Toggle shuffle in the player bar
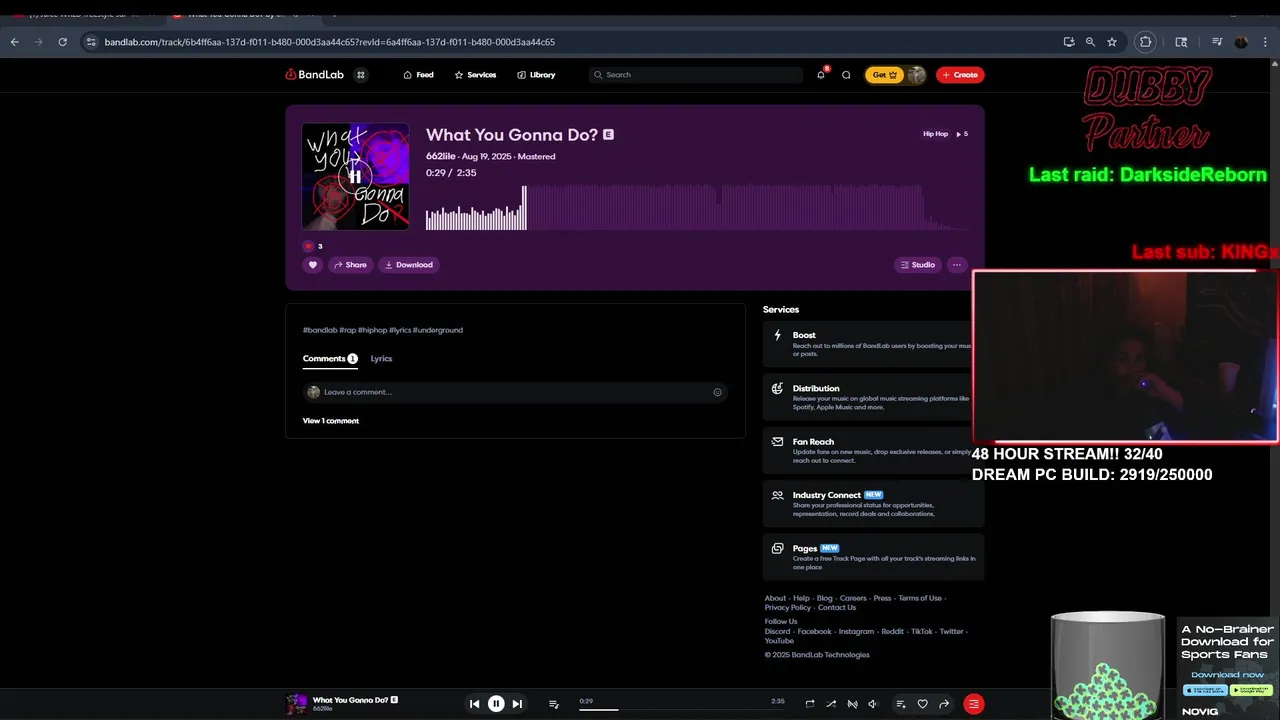Viewport: 1280px width, 720px height. click(831, 704)
